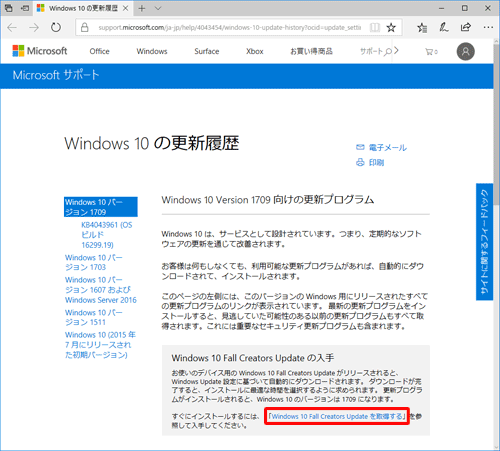Open Windows 10 バージョン 1511 link
The height and width of the screenshot is (451, 500).
click(94, 317)
